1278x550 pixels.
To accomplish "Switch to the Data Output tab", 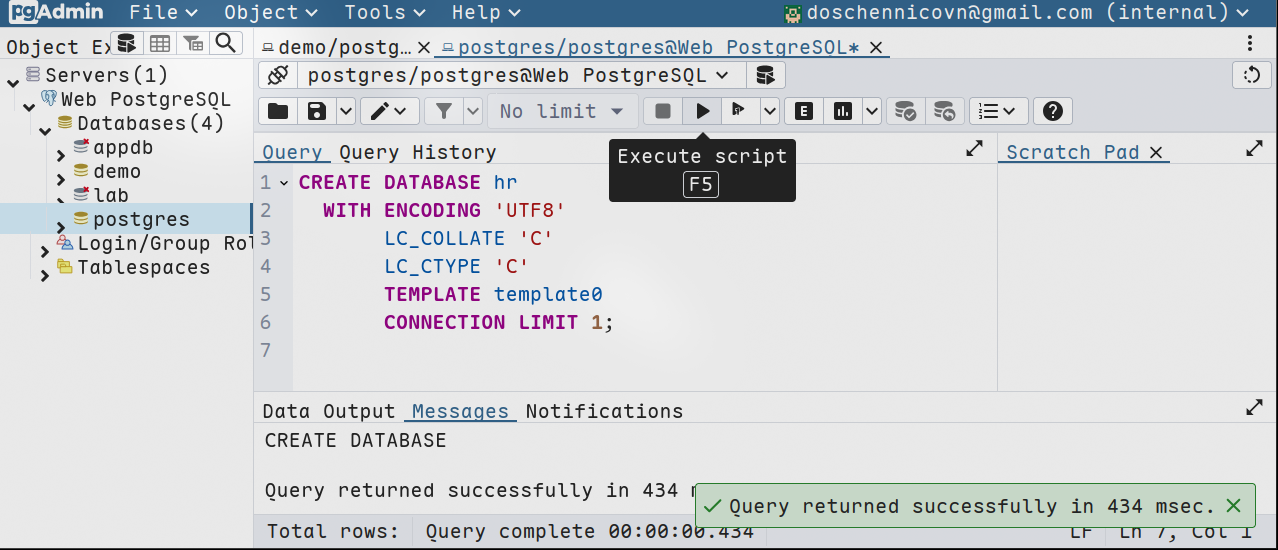I will (x=329, y=411).
